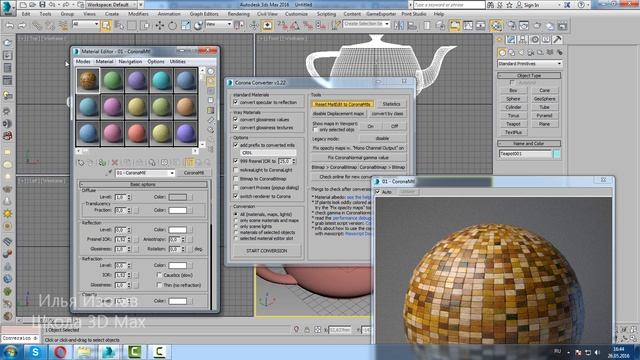Toggle switch renderer to Corona checkbox

tap(236, 196)
